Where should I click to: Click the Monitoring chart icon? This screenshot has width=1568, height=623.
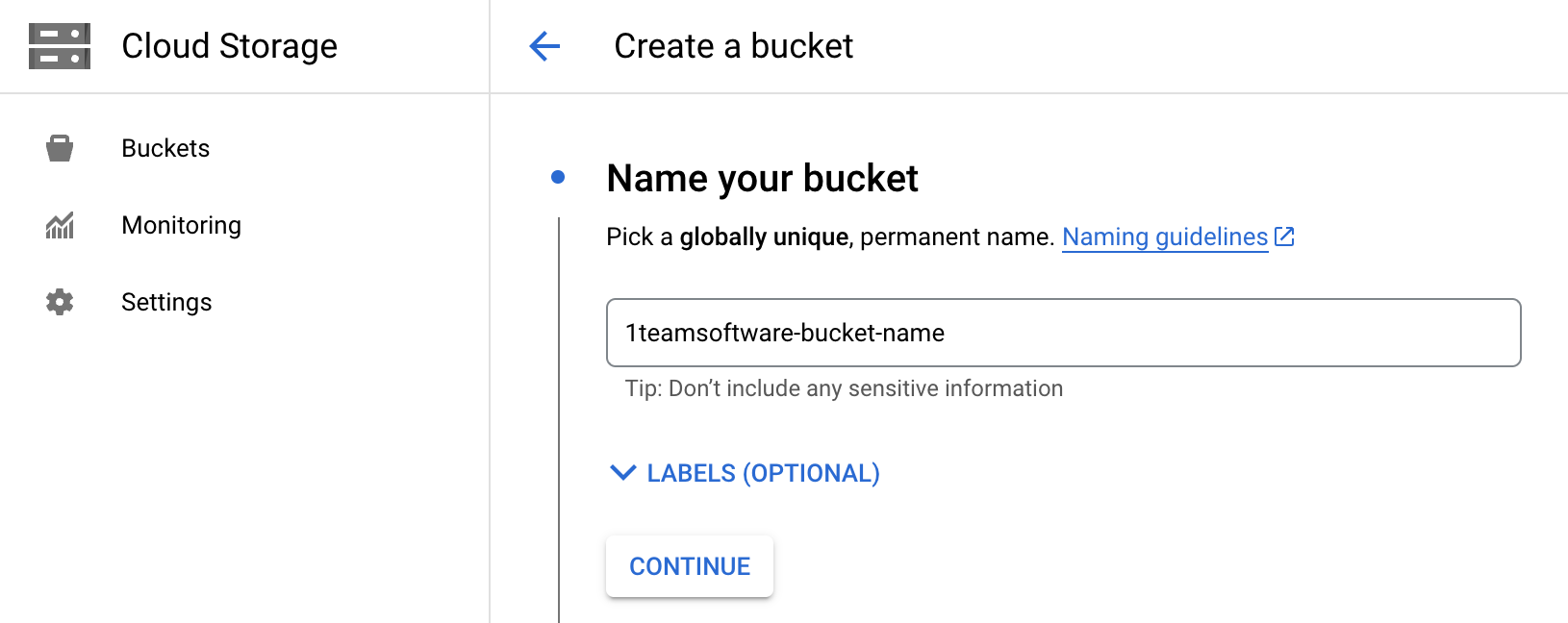pos(60,225)
